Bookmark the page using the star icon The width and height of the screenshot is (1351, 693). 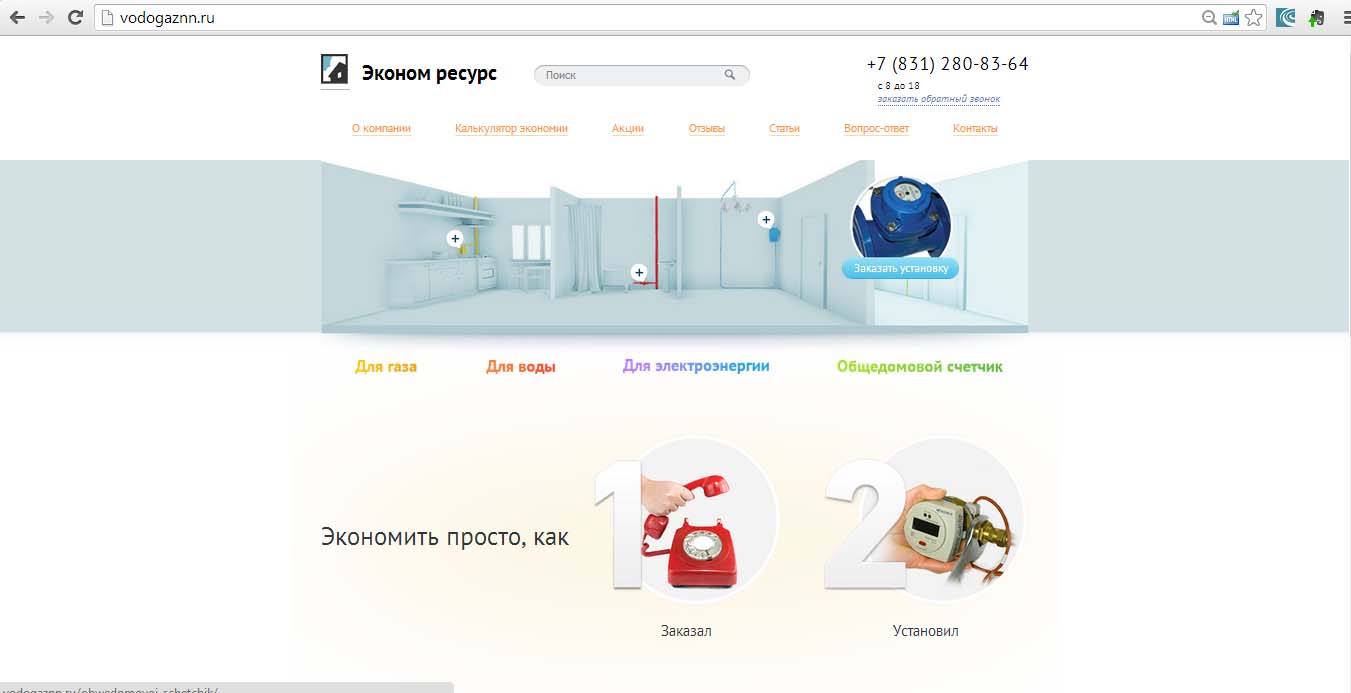pos(1254,17)
